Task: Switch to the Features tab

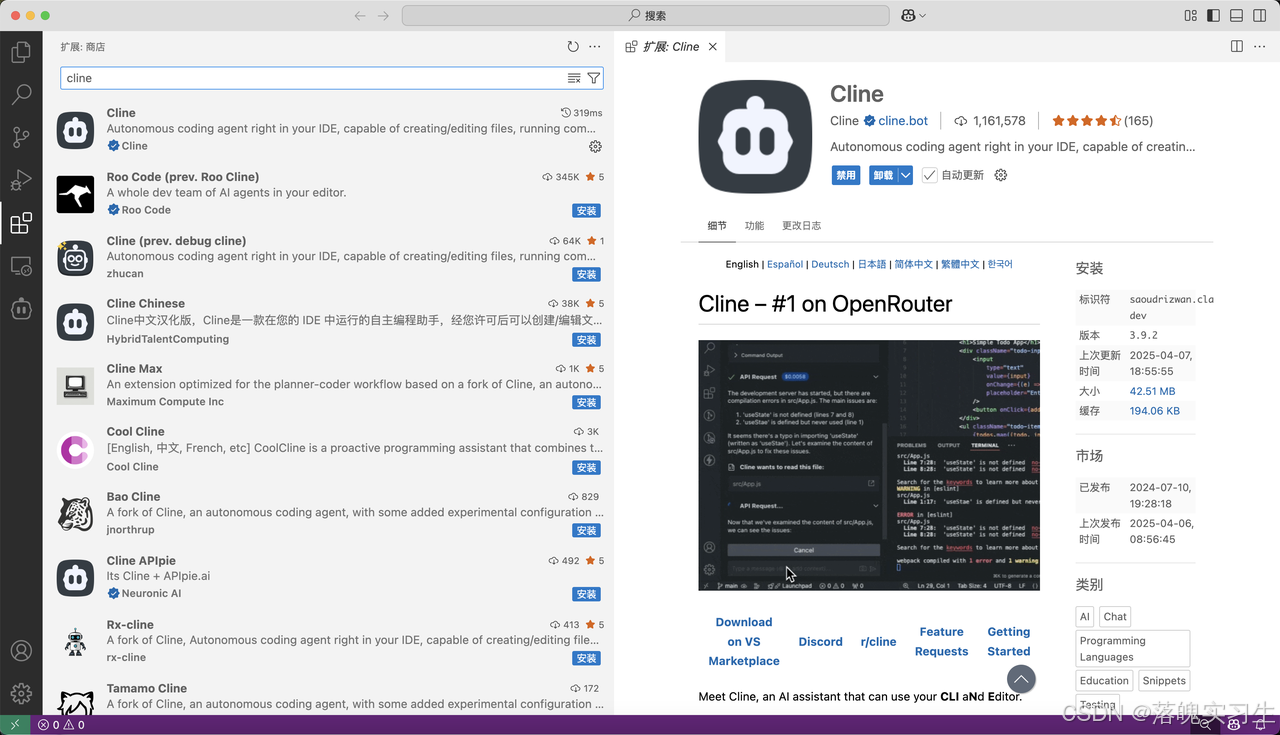Action: (x=754, y=226)
